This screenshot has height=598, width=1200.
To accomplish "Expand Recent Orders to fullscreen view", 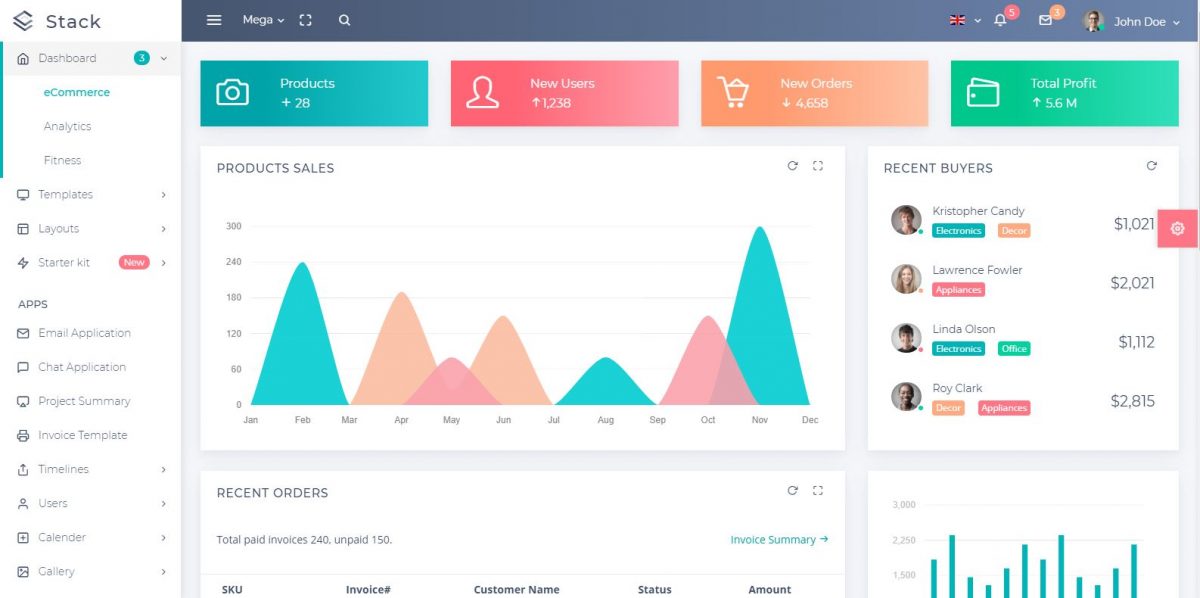I will [818, 490].
